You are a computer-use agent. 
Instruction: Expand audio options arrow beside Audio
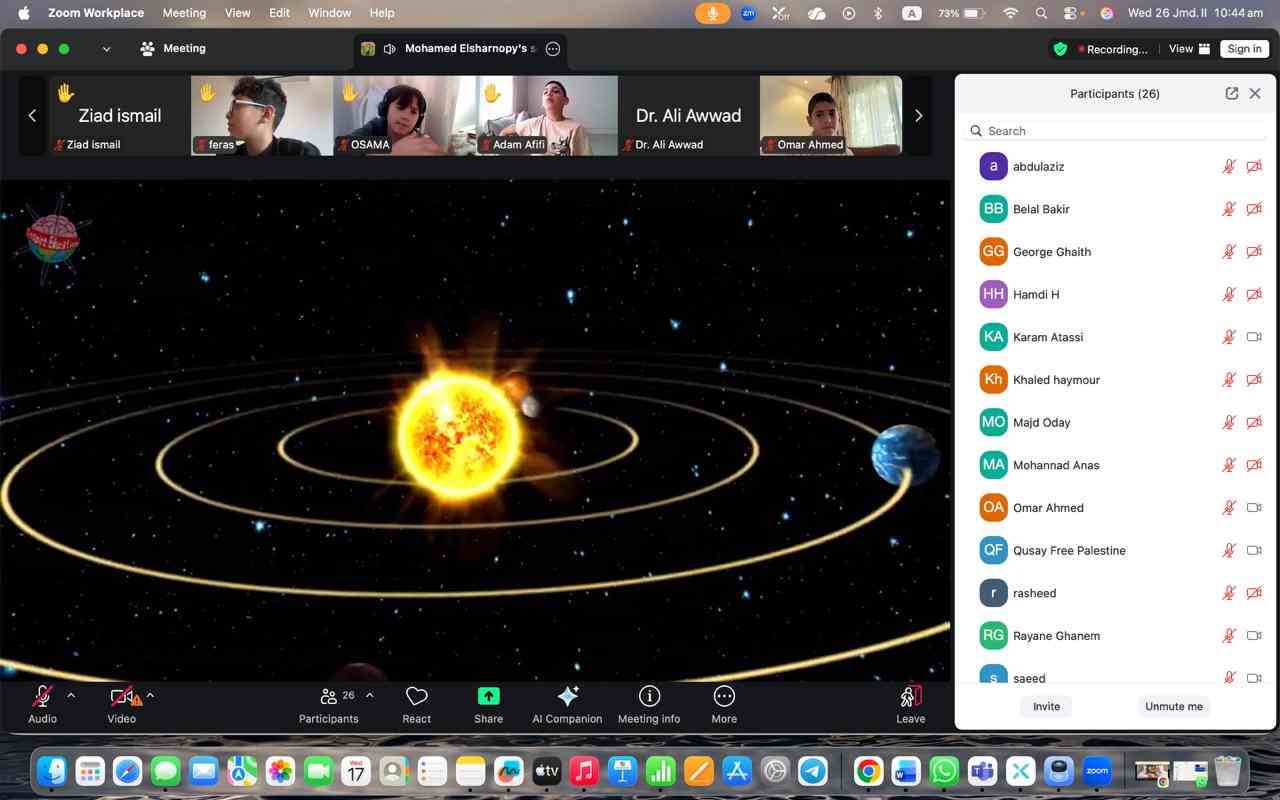(71, 695)
